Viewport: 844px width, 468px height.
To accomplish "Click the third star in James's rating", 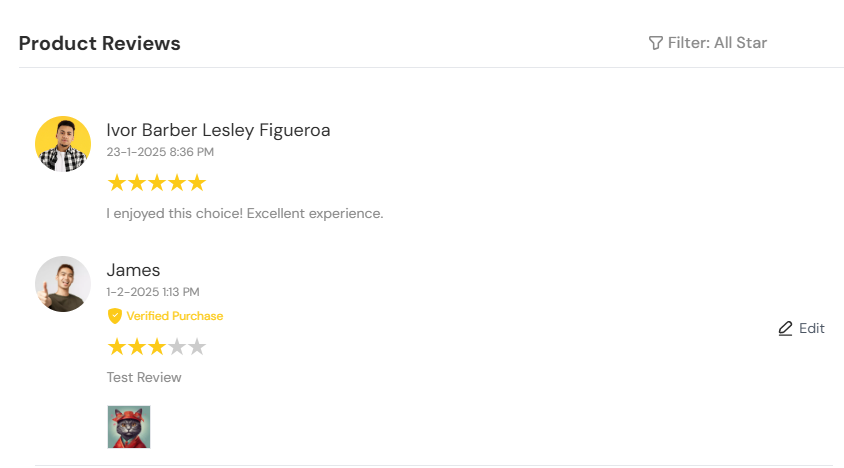I will point(157,347).
